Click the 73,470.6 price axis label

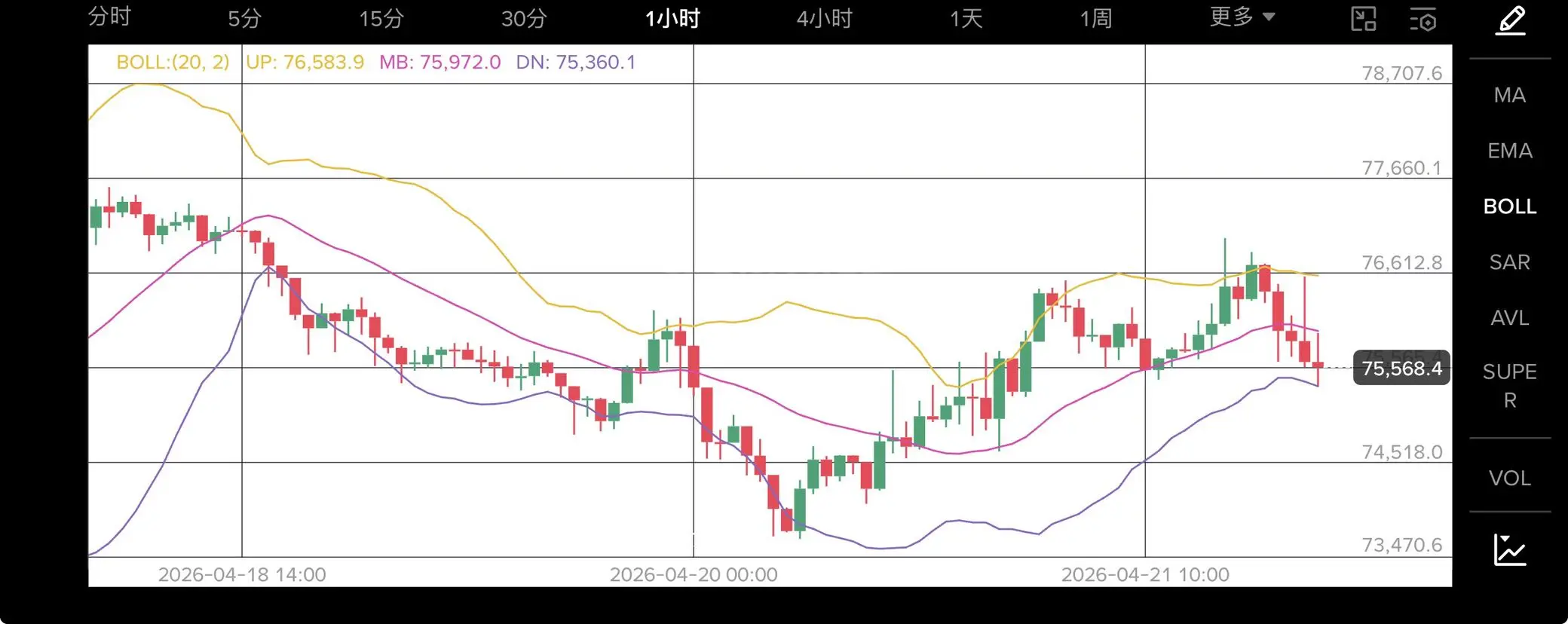(x=1401, y=544)
